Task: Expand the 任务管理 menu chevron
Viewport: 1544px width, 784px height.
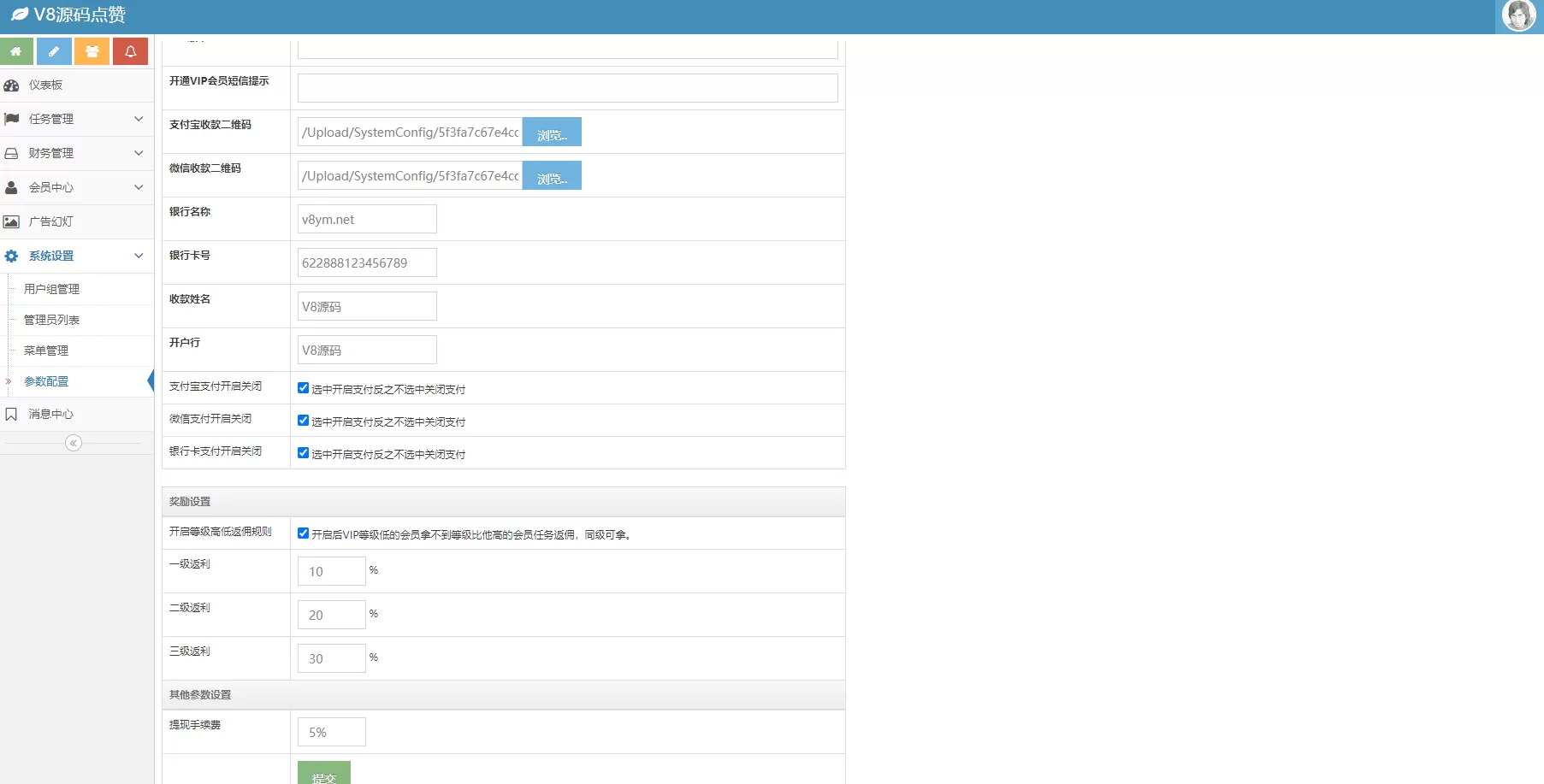Action: [x=139, y=119]
